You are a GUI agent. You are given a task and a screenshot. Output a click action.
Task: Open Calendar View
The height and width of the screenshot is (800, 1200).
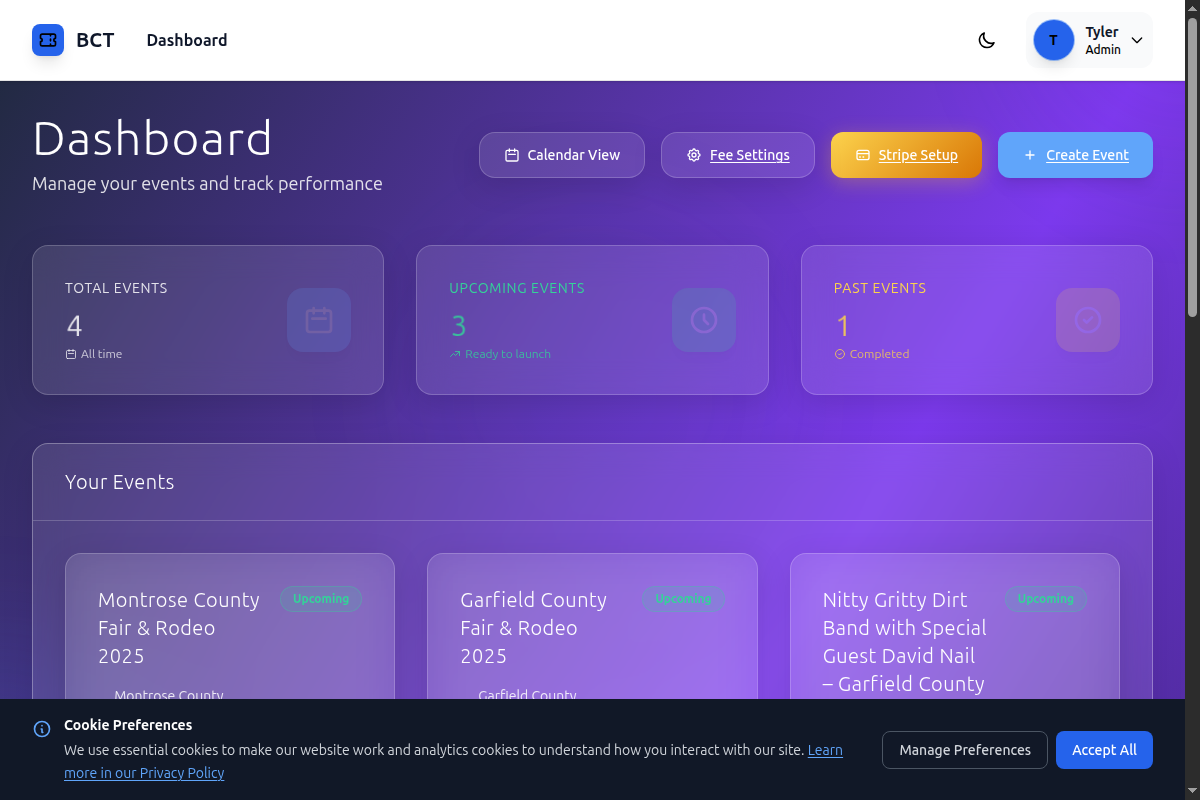point(562,155)
